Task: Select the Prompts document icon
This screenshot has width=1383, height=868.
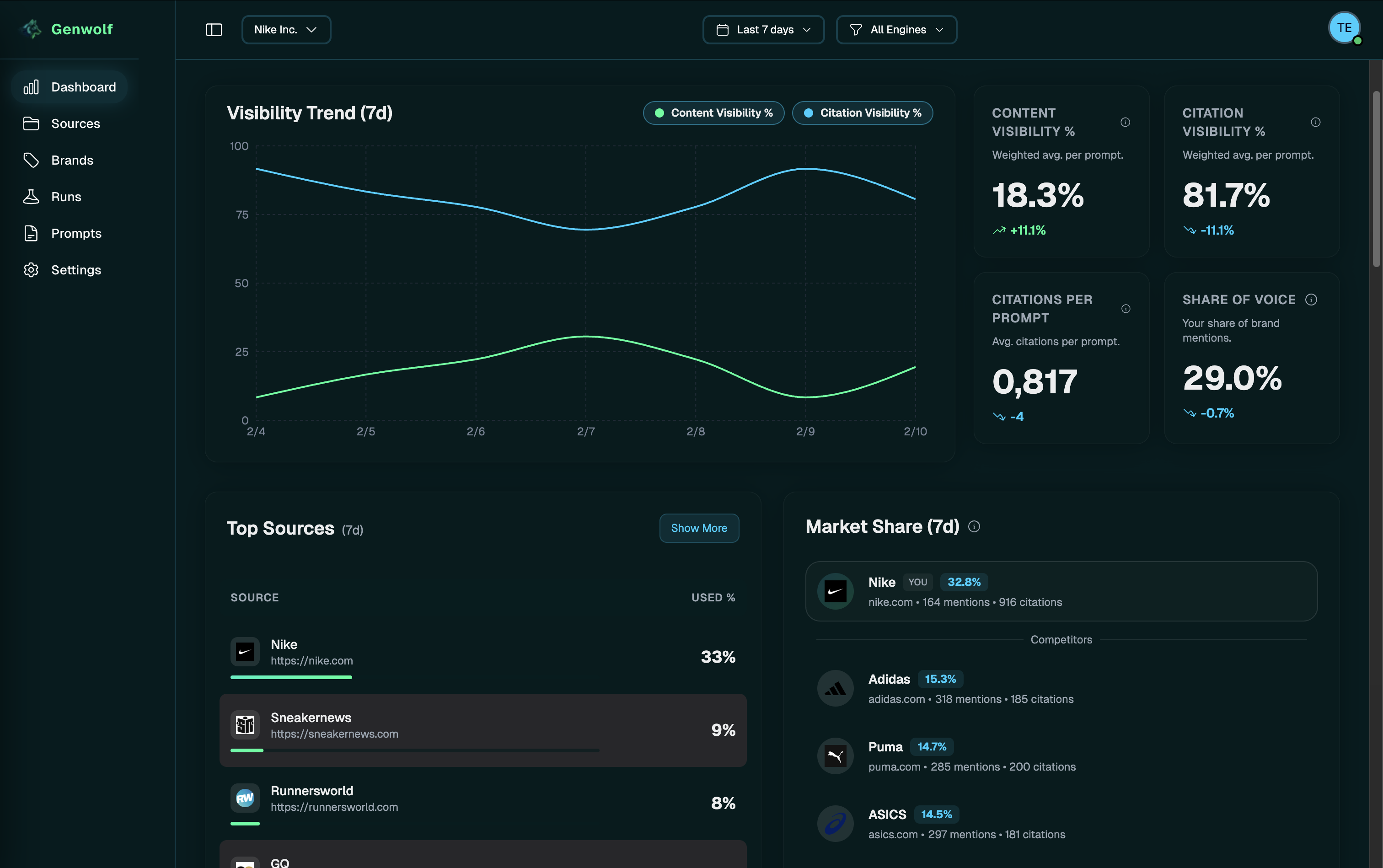Action: pyautogui.click(x=32, y=233)
